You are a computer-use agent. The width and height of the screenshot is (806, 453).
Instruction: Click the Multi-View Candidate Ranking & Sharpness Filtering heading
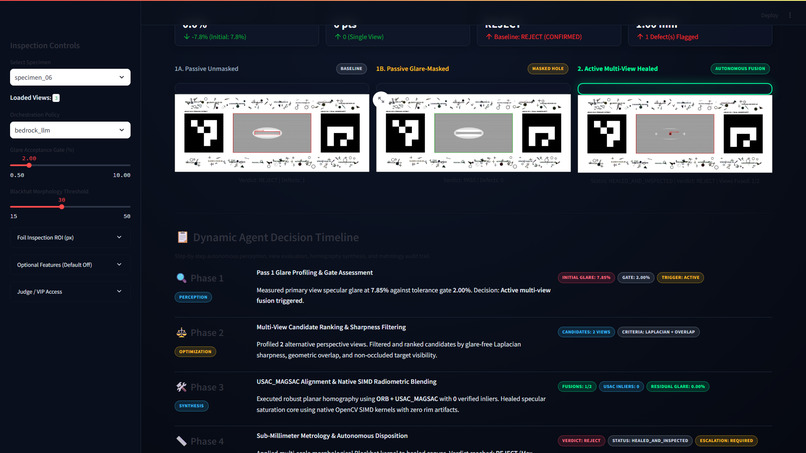tap(331, 327)
